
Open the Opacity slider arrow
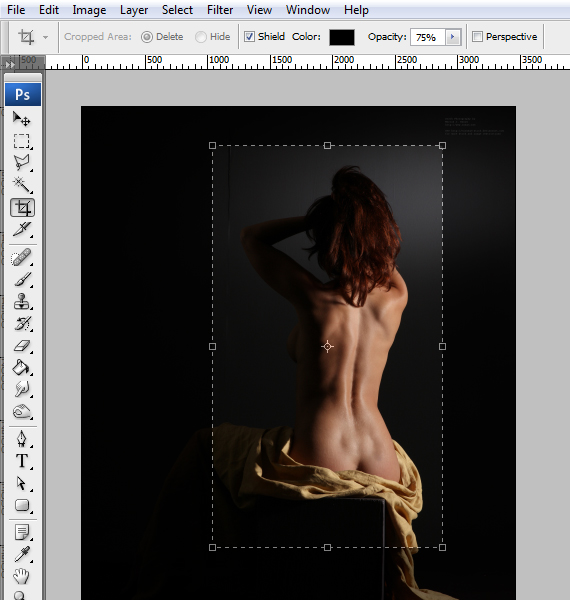tap(453, 37)
